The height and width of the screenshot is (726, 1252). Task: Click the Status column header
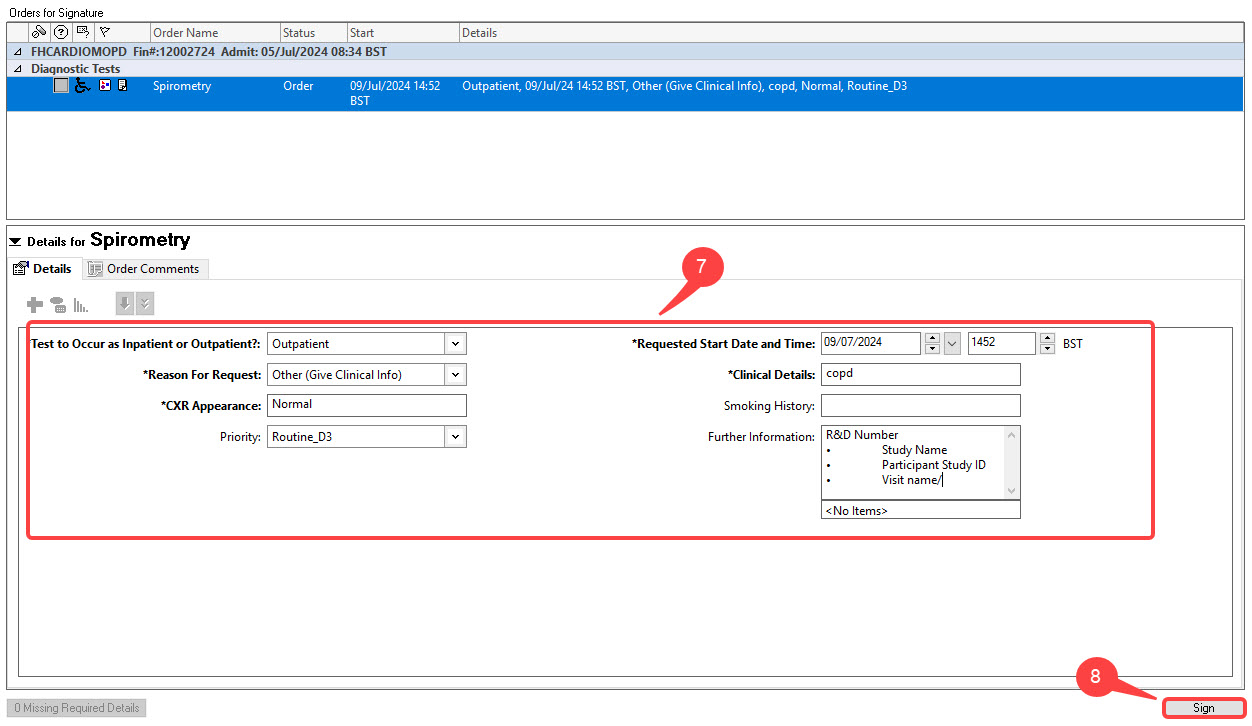pos(313,33)
